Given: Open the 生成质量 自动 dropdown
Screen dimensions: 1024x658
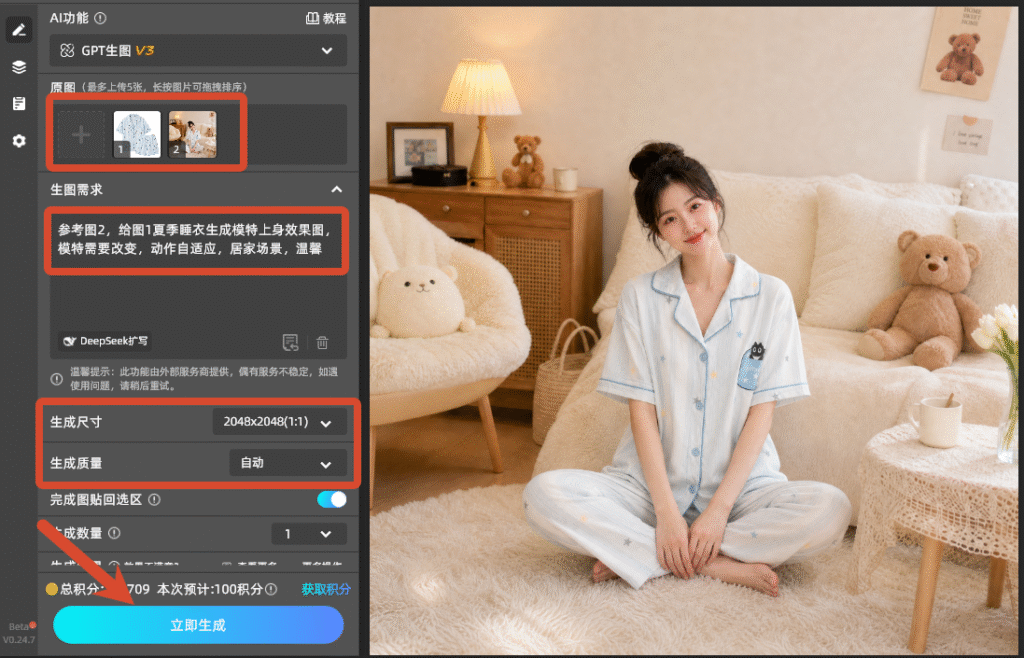Looking at the screenshot, I should (x=288, y=463).
